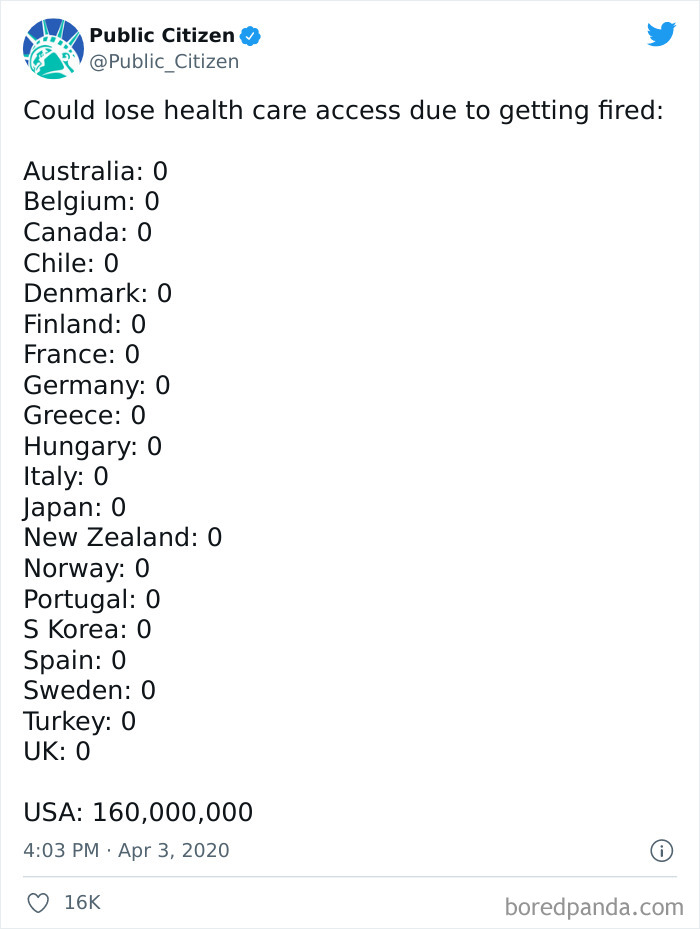
Task: Click the Australia: 0 line
Action: click(x=95, y=171)
